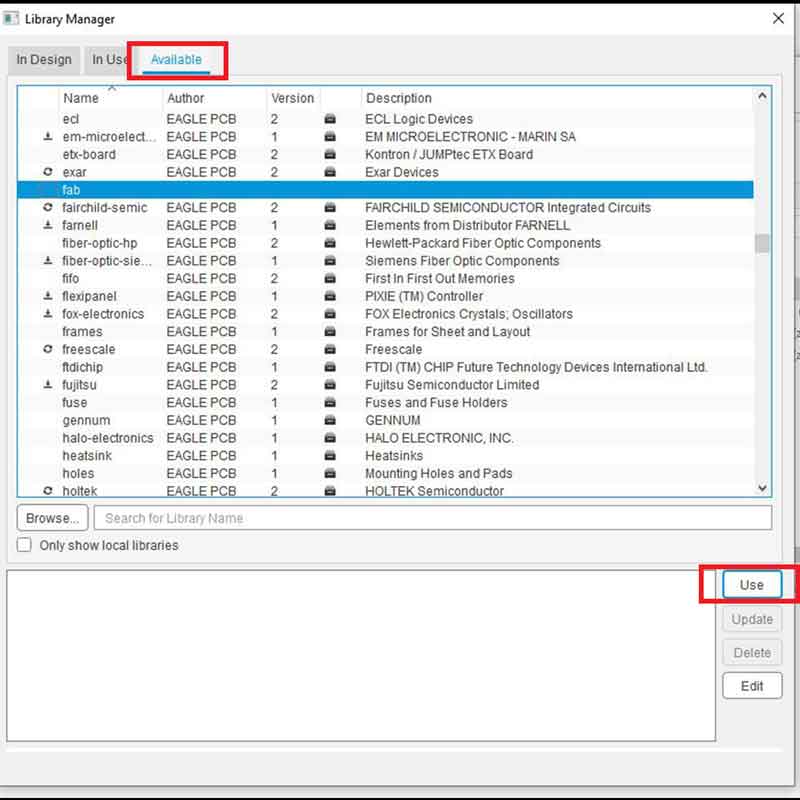Select the frames library name
Screen dimensions: 800x800
point(82,332)
